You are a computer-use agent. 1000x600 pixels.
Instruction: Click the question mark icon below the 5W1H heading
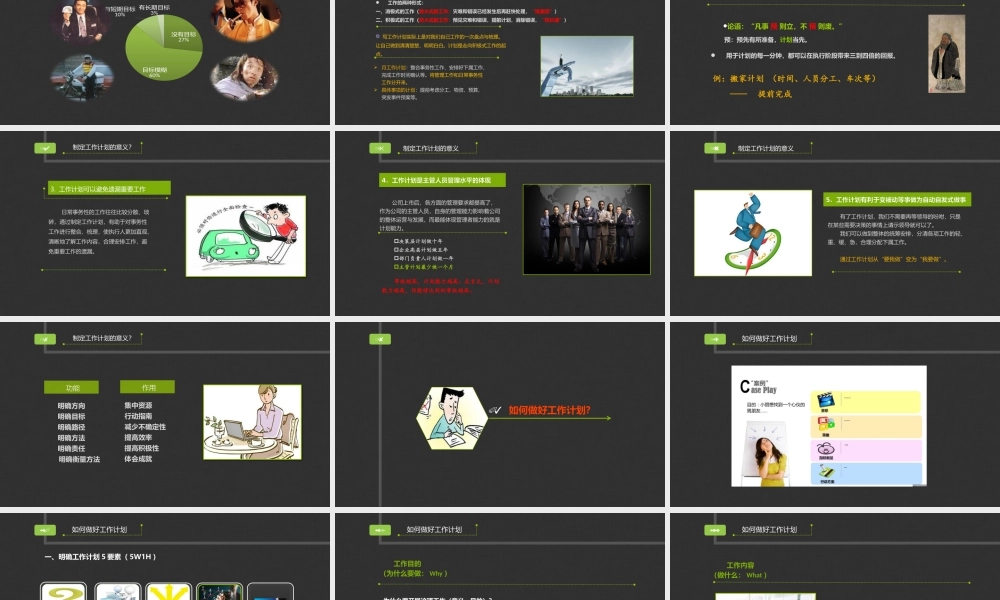64,592
